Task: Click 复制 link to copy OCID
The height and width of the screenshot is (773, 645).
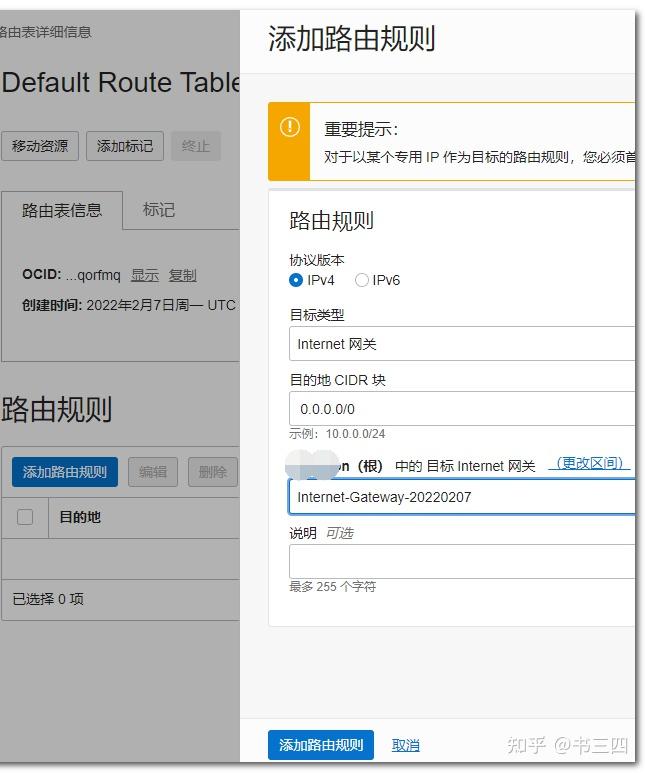Action: click(x=182, y=275)
